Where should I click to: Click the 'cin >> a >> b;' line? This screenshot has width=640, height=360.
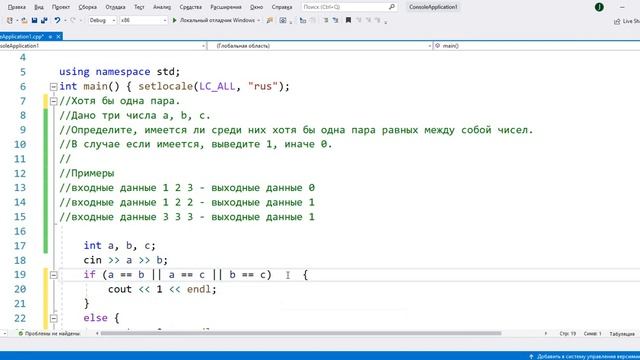click(x=125, y=260)
